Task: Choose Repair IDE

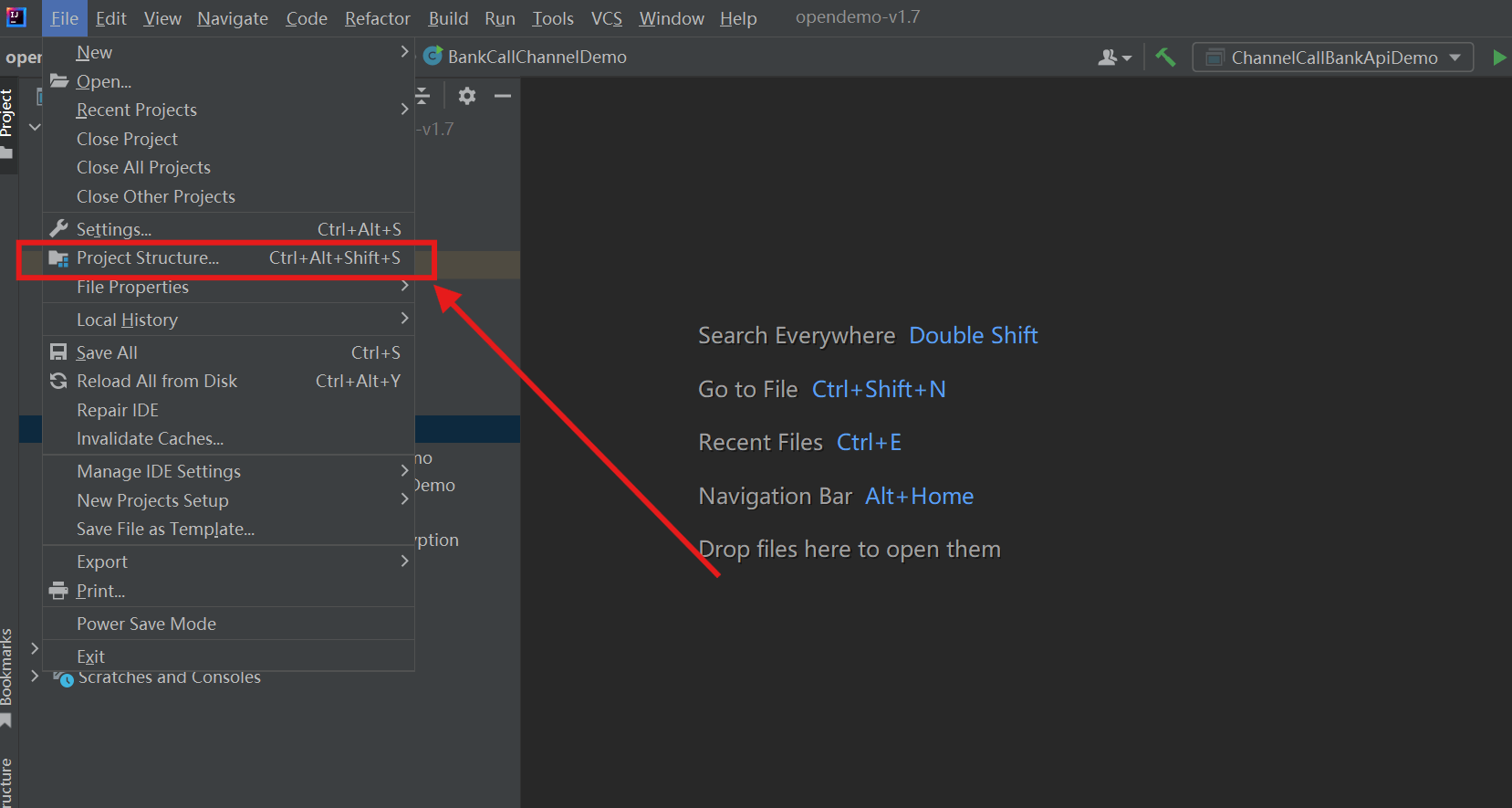Action: pyautogui.click(x=228, y=410)
